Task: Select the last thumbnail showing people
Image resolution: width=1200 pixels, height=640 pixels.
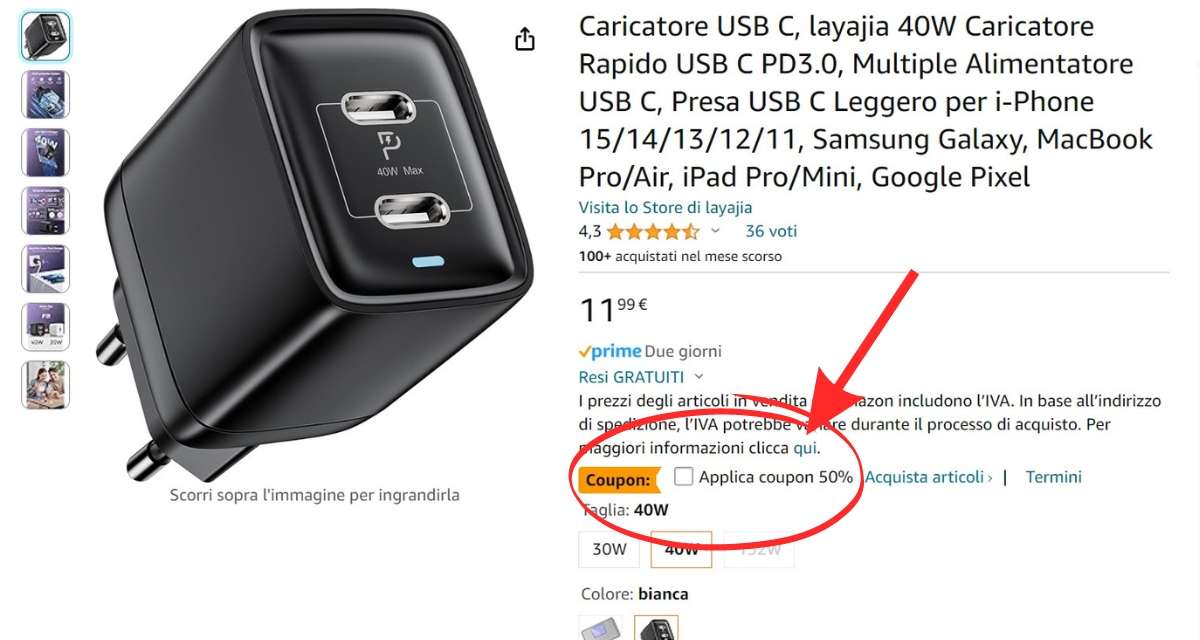Action: [x=46, y=385]
